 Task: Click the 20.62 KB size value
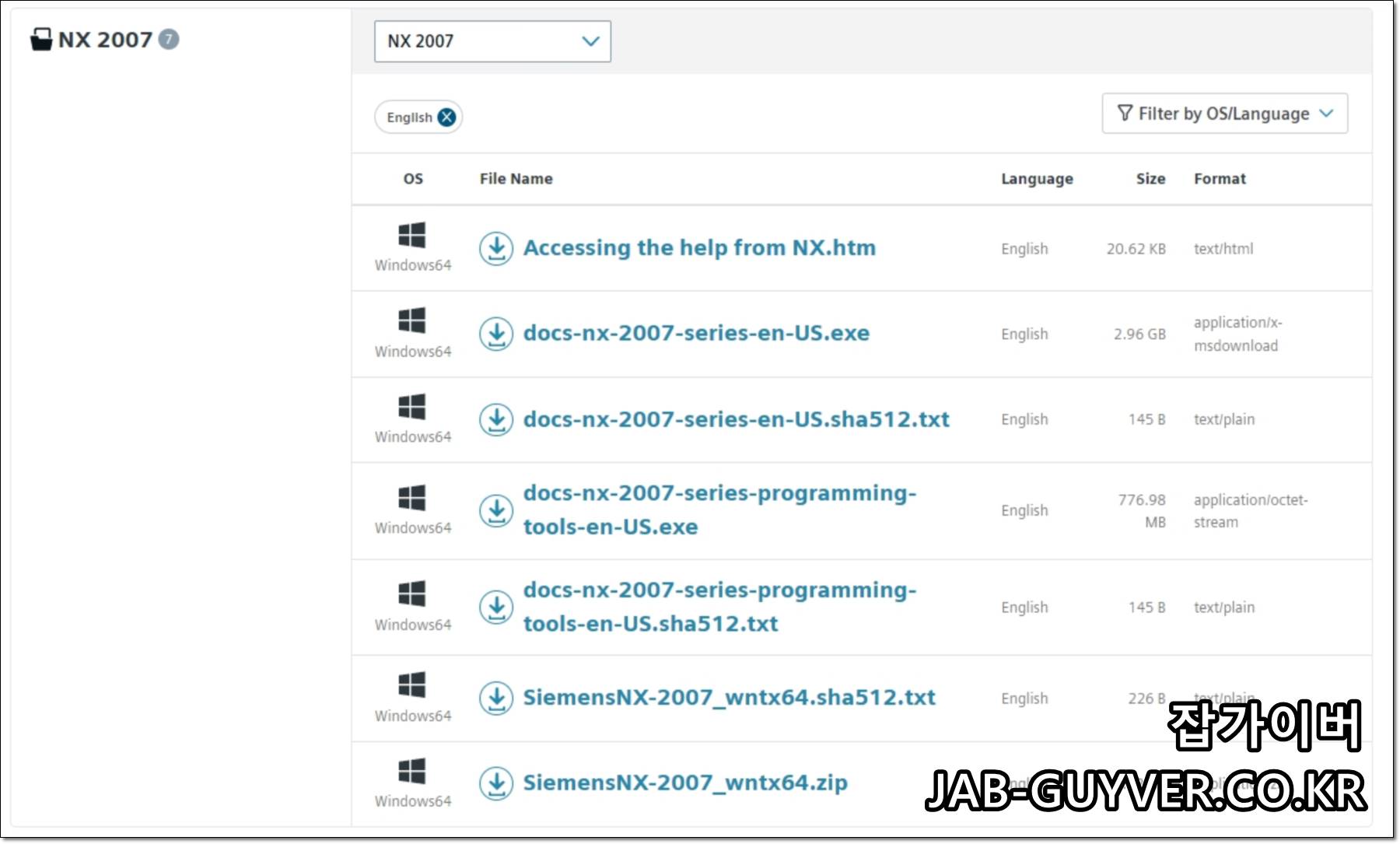(x=1136, y=249)
